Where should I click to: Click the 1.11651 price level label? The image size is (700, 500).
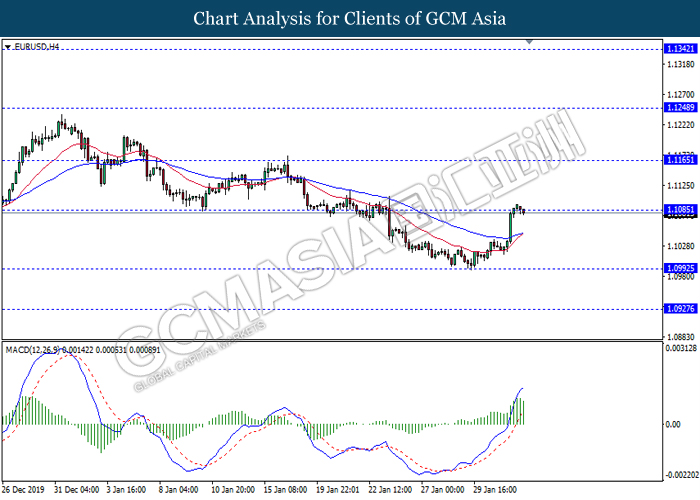[x=680, y=160]
